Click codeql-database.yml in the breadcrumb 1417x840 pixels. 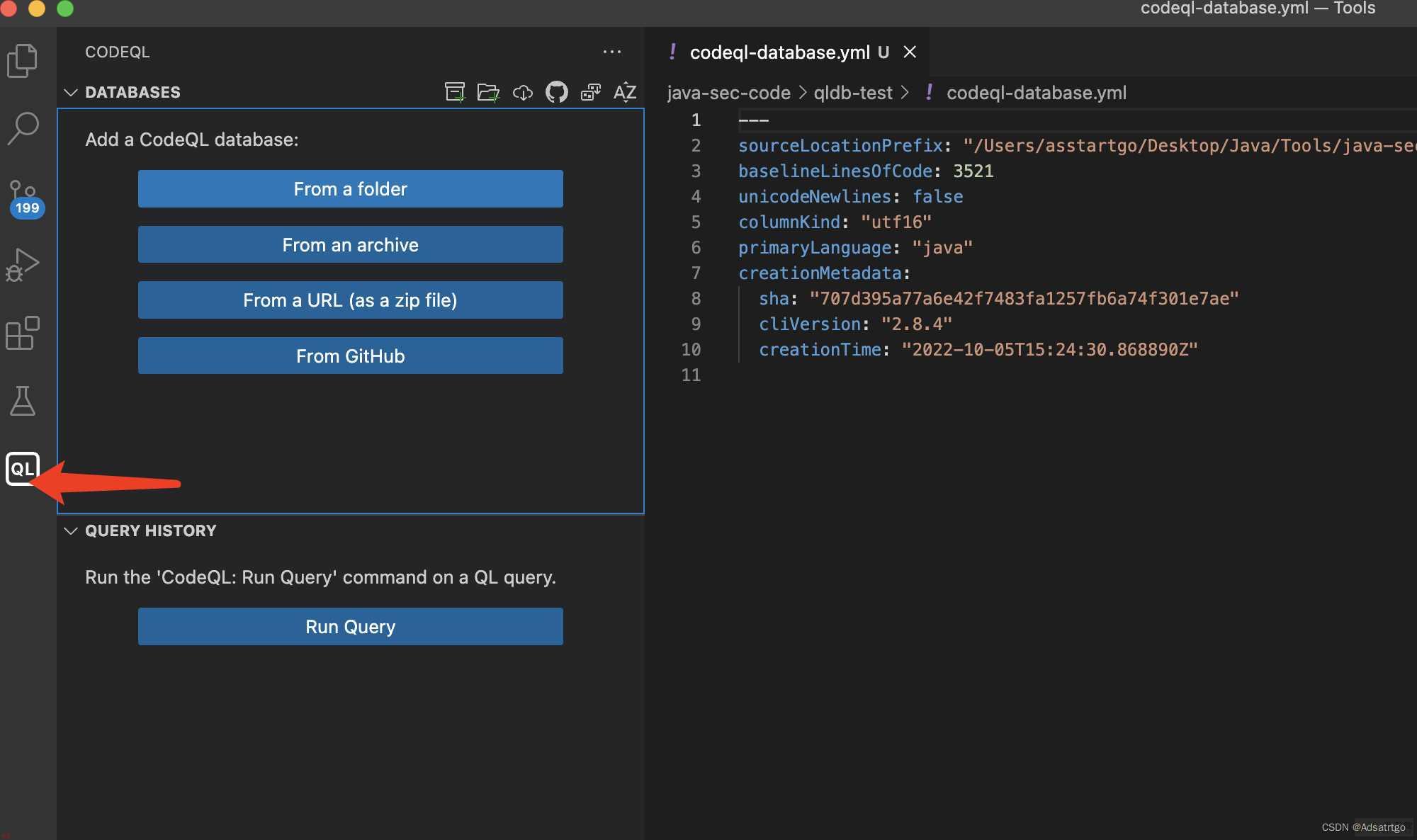pos(1036,93)
